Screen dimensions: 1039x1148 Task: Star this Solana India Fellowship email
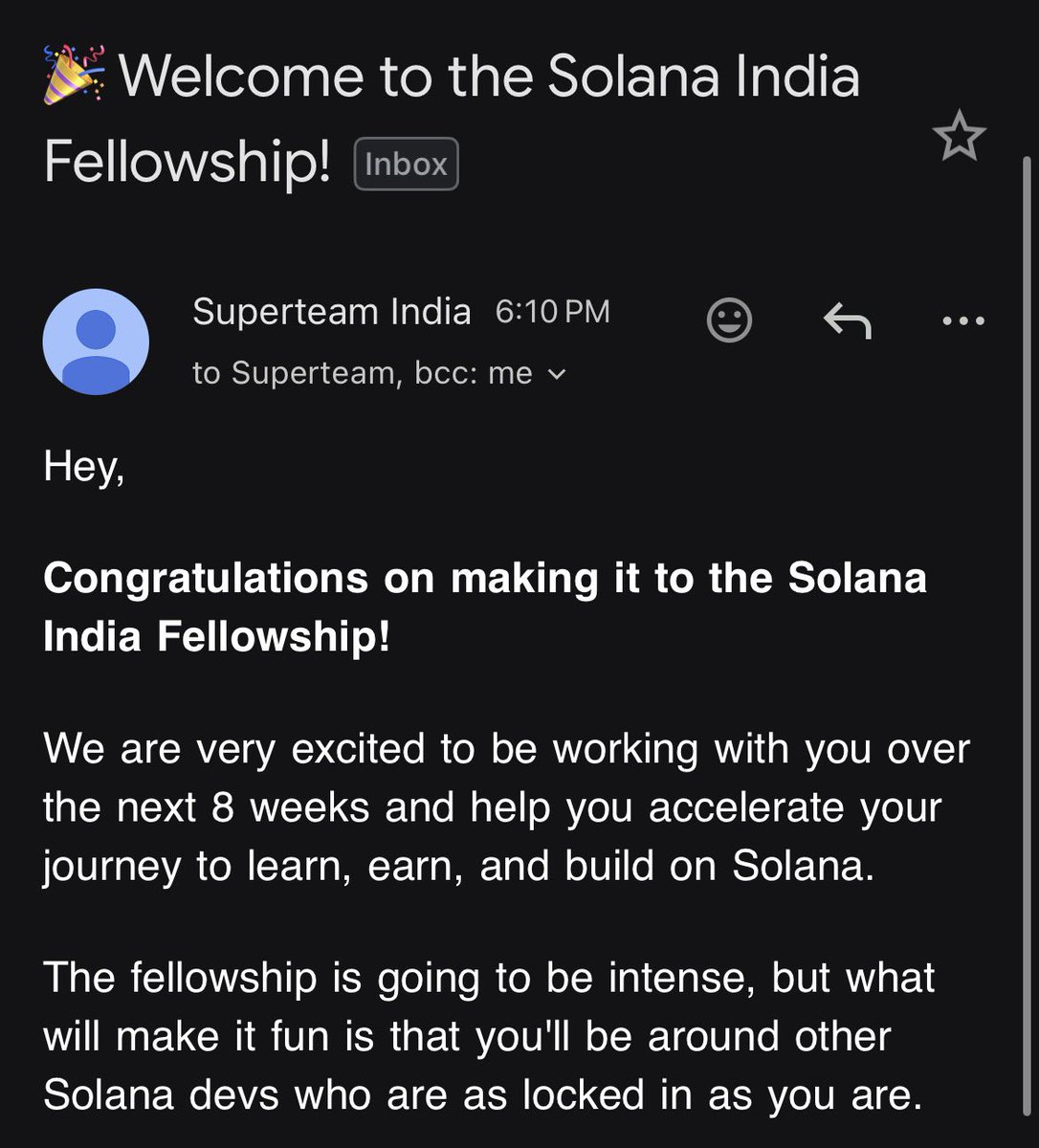click(959, 137)
